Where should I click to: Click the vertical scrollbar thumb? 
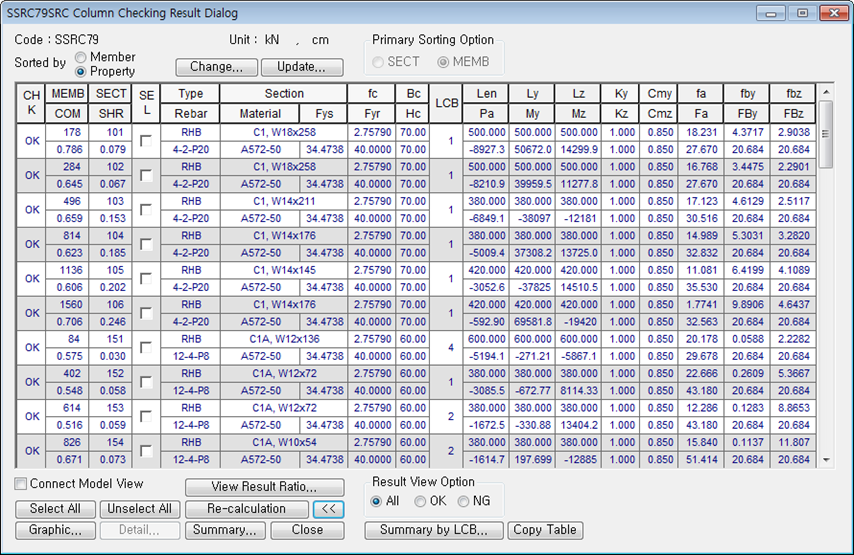click(x=826, y=134)
